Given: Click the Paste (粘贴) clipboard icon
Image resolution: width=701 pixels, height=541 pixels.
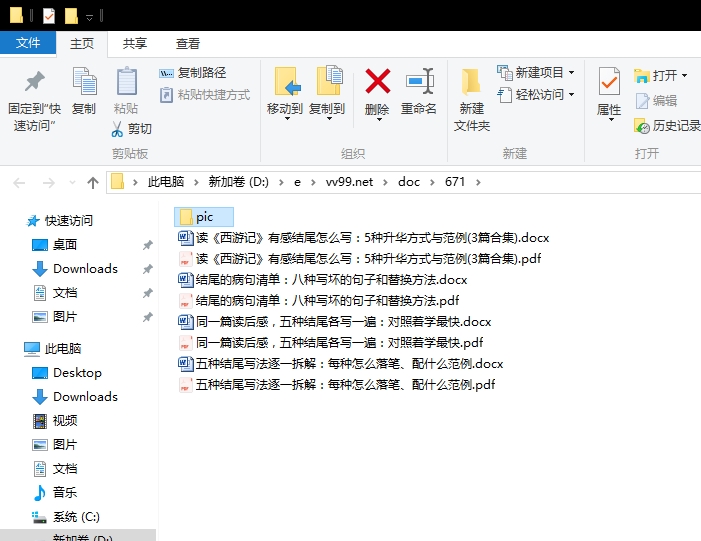Looking at the screenshot, I should click(126, 80).
